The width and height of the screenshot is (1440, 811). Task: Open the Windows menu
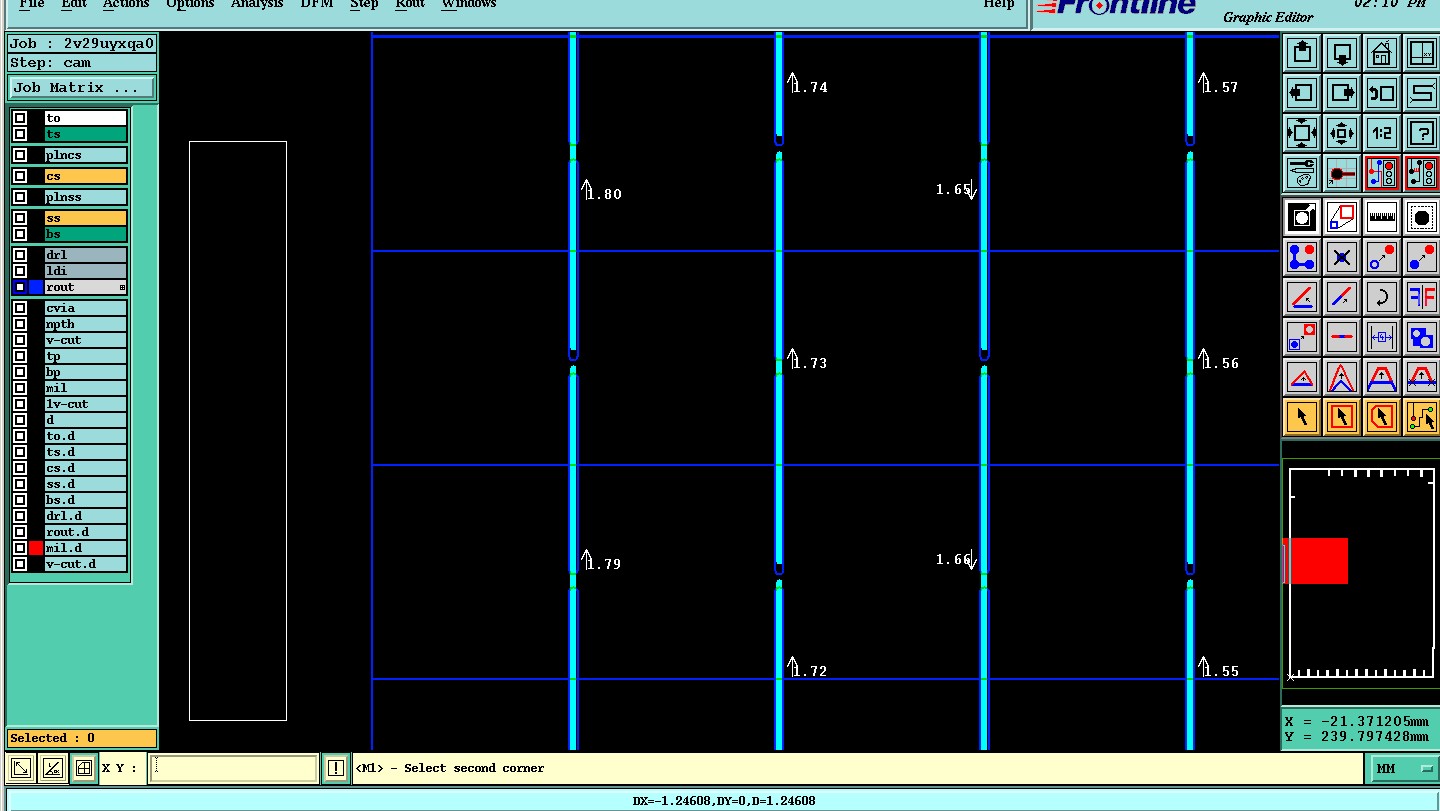click(x=469, y=4)
